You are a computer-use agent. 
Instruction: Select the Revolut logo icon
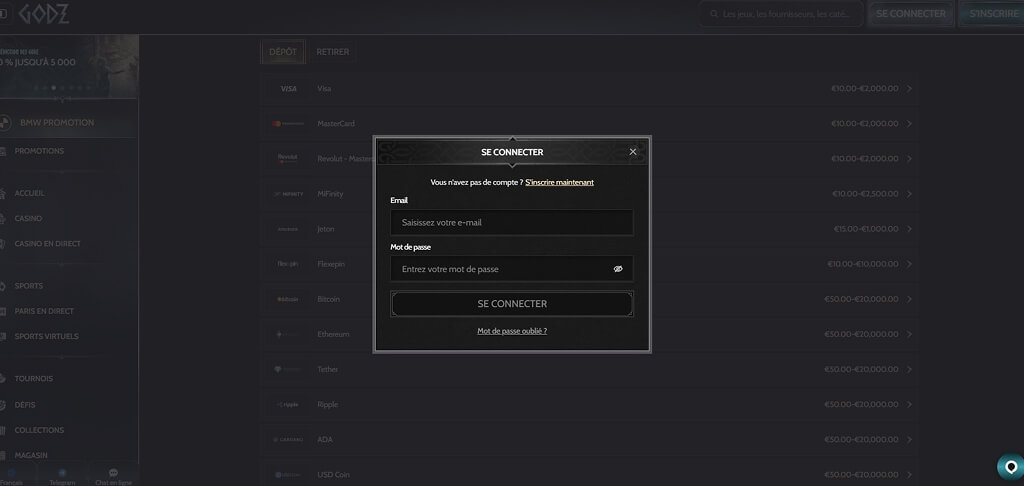coord(288,158)
